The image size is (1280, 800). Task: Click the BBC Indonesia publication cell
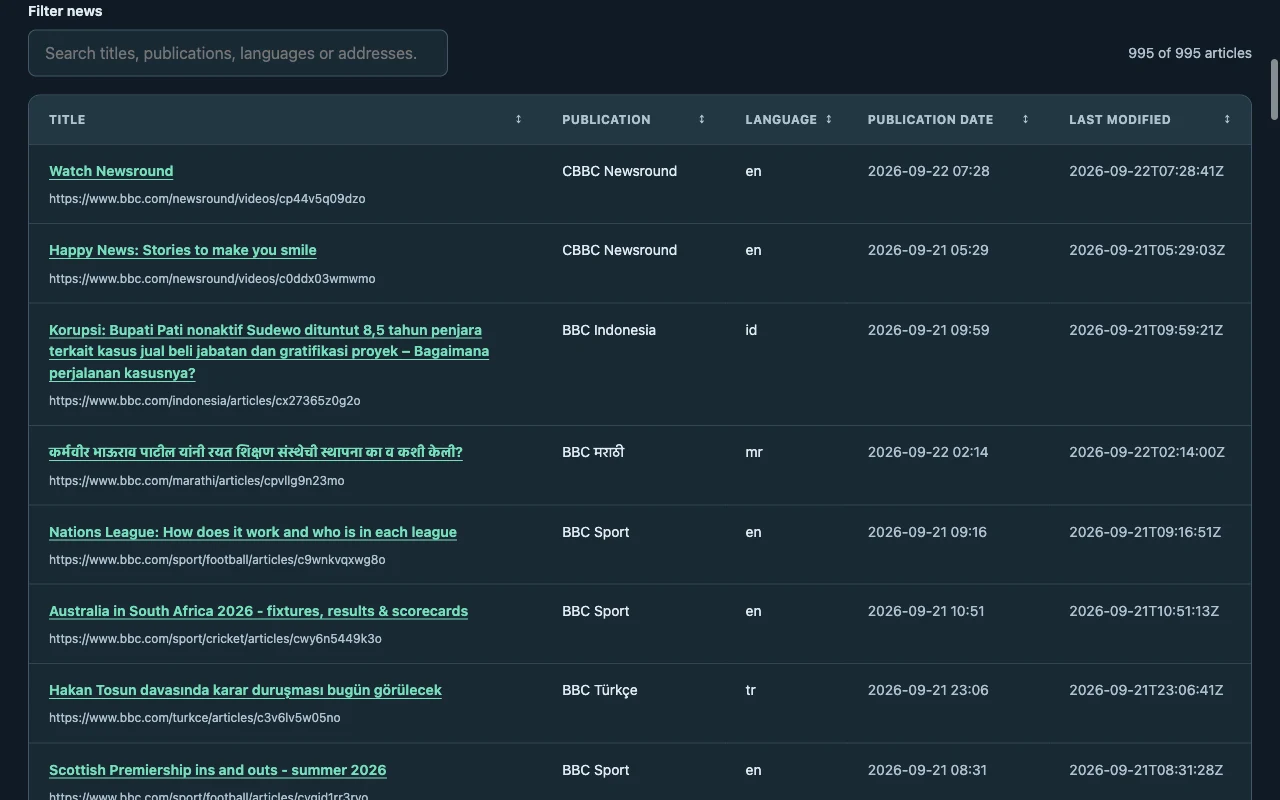[609, 330]
